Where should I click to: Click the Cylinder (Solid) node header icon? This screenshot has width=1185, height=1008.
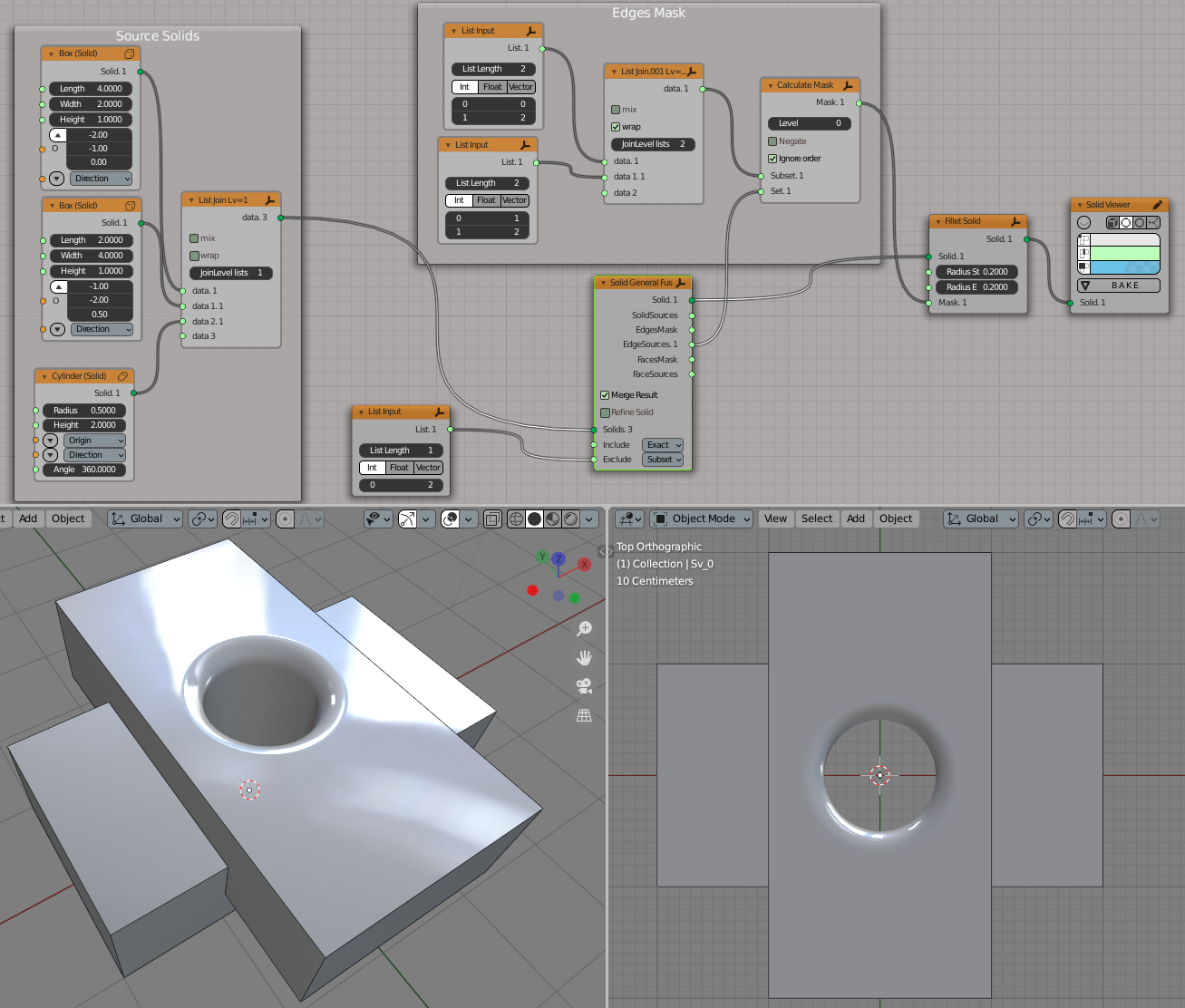[122, 376]
